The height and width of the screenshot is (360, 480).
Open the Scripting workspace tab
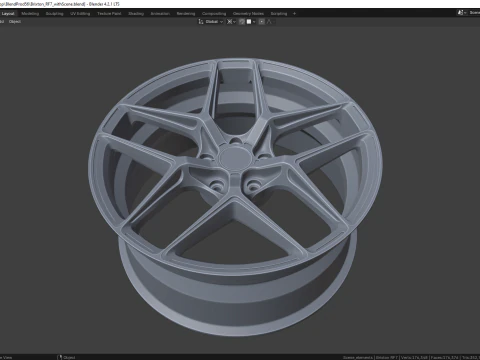(279, 14)
